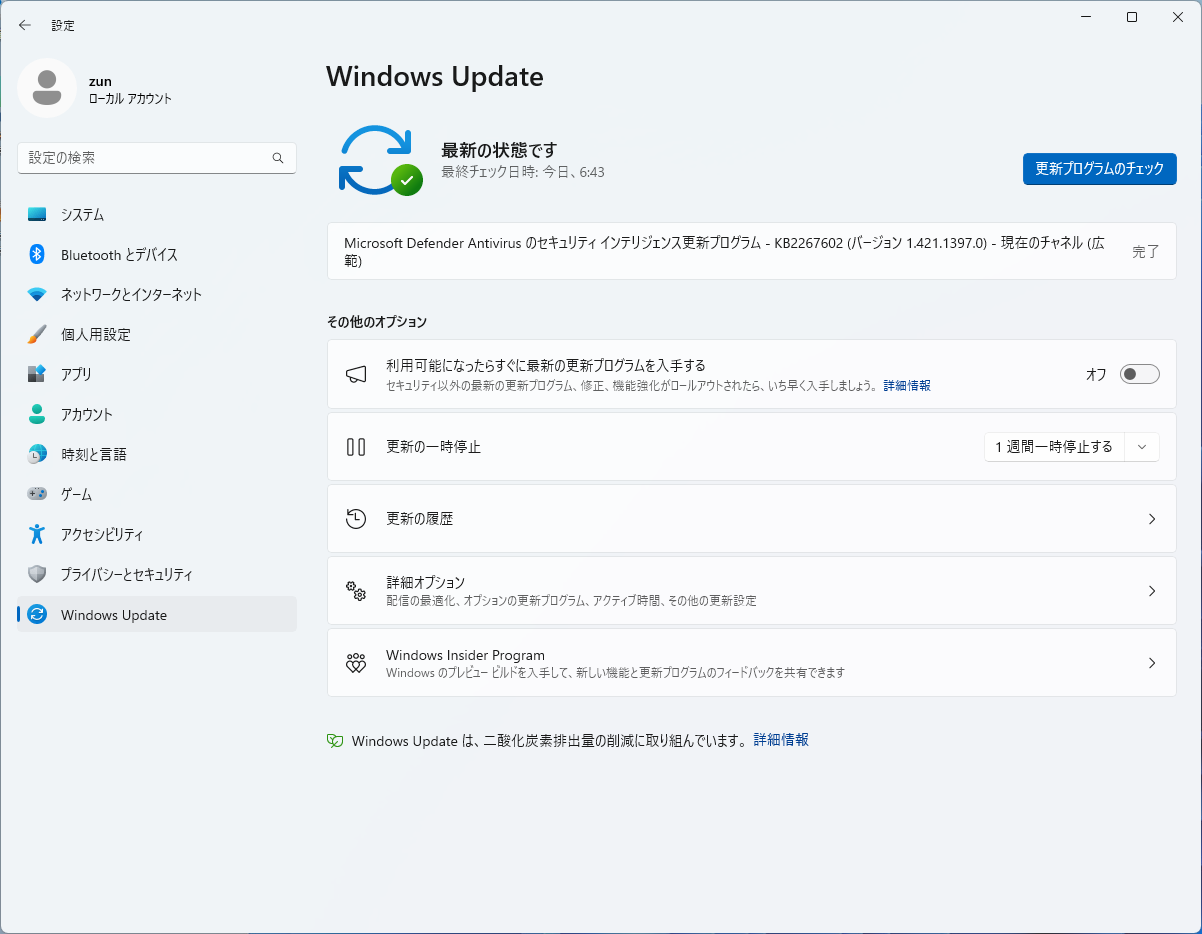Select 時刻と言語 in the sidebar
Screen dimensions: 1202x934
[x=157, y=455]
